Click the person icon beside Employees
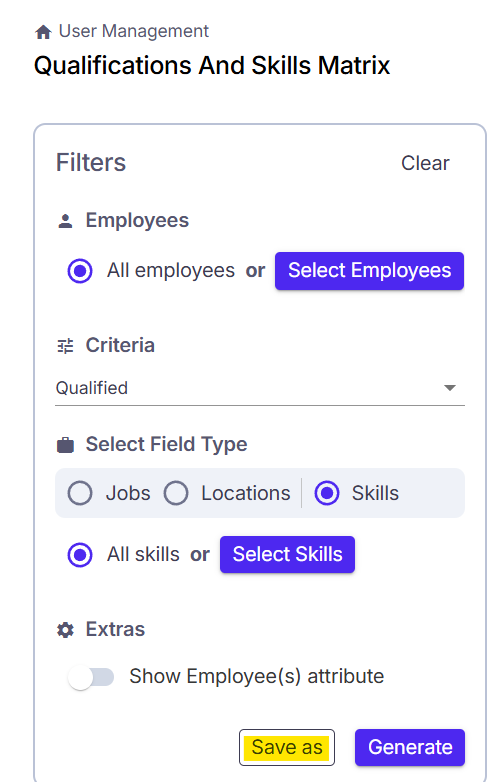497x782 pixels. point(65,221)
